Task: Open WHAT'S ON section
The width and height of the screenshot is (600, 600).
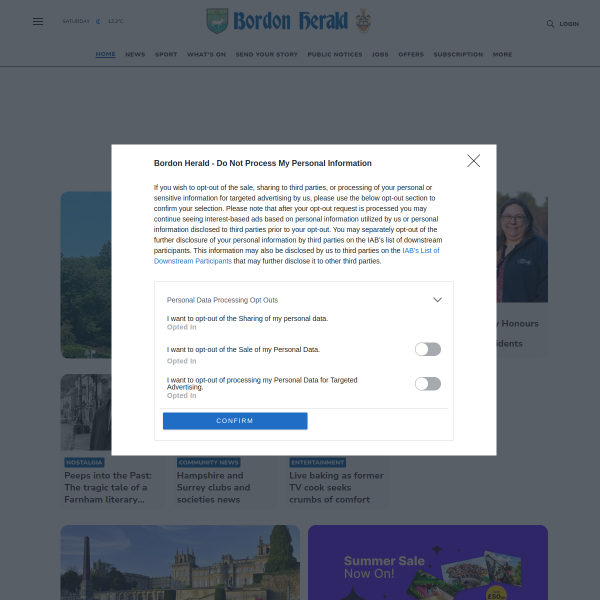Action: point(206,54)
